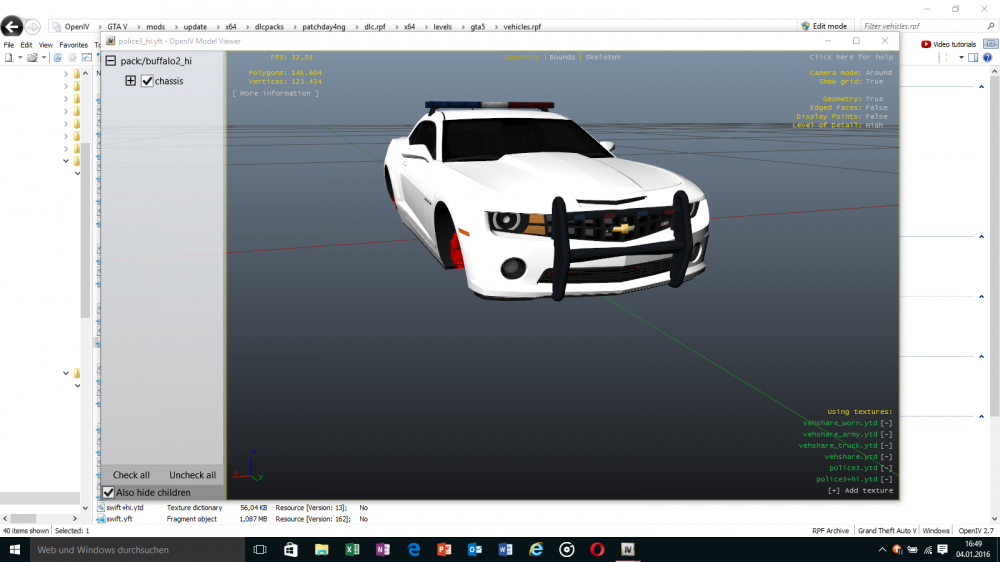Open Outlook from the taskbar

coord(474,549)
